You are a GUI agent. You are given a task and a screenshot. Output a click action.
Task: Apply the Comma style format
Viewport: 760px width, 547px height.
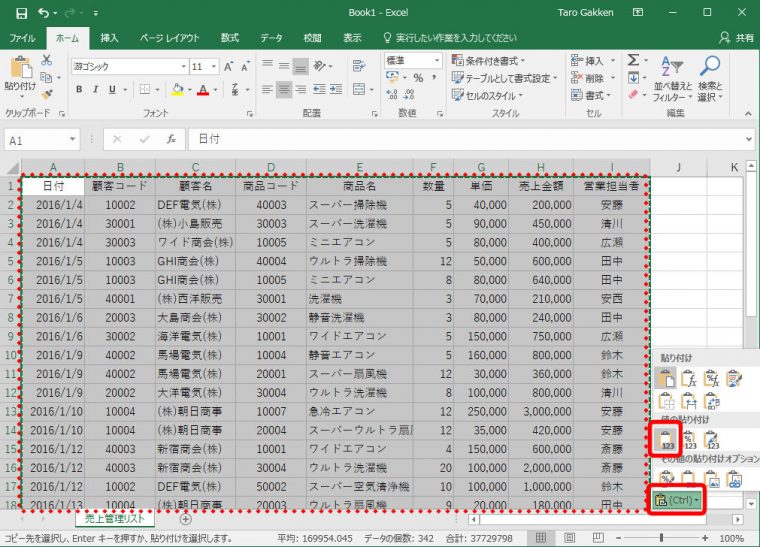coord(434,78)
